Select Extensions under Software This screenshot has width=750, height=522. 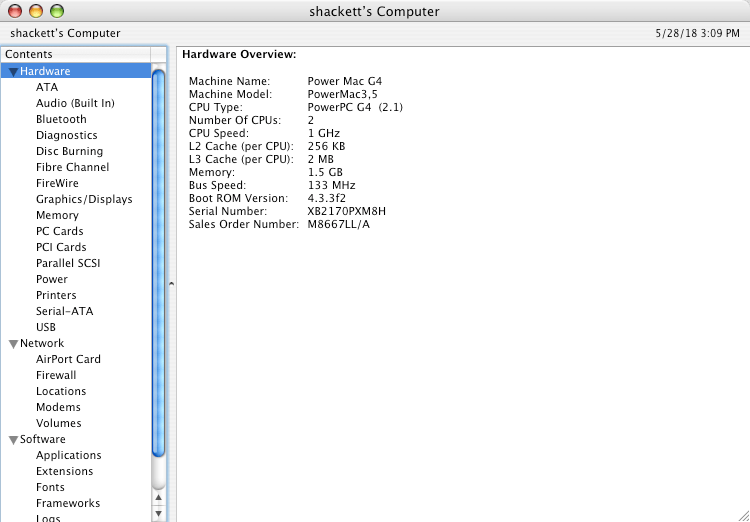click(x=65, y=471)
